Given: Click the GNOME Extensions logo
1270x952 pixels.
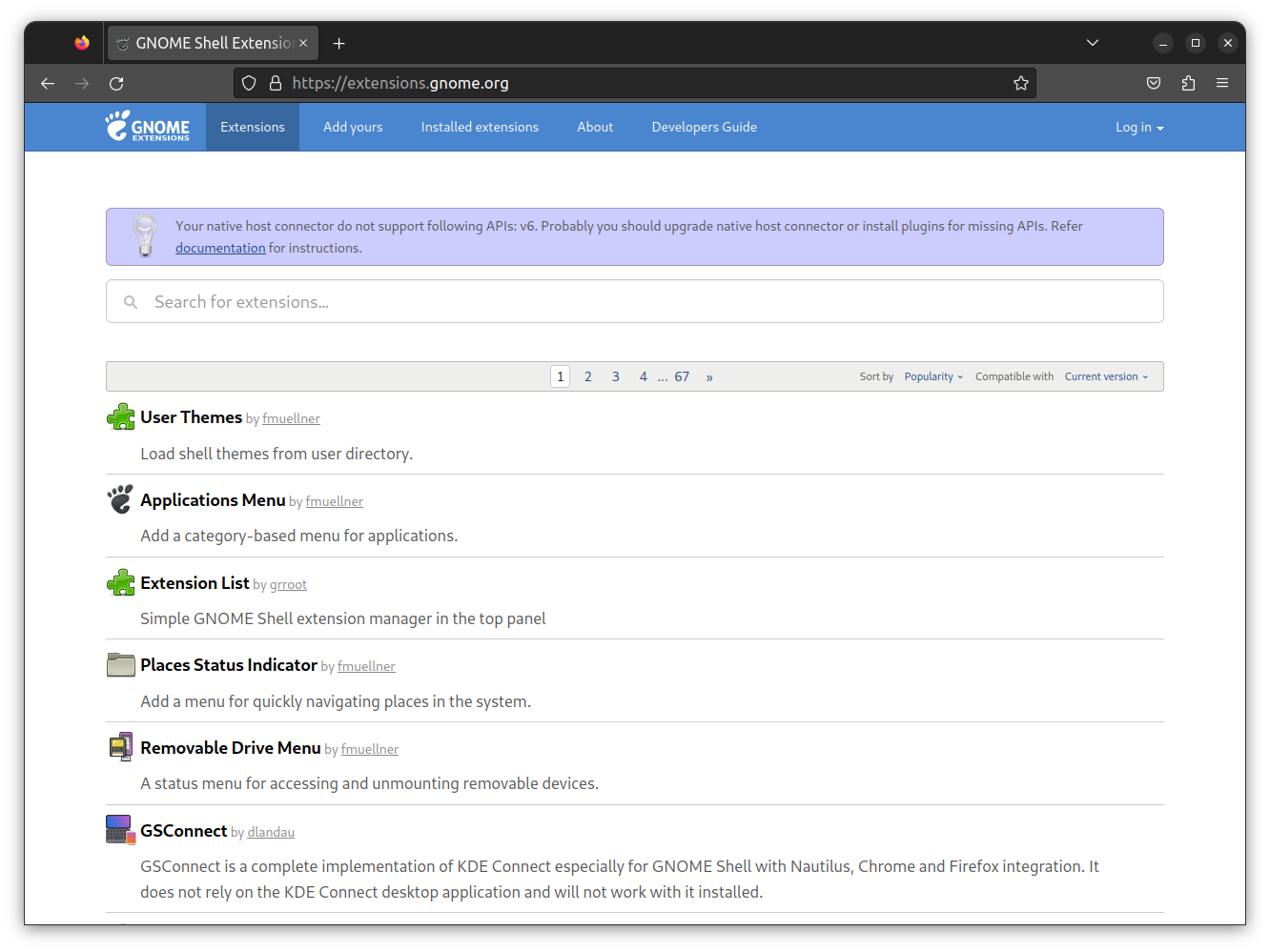Looking at the screenshot, I should pos(148,126).
